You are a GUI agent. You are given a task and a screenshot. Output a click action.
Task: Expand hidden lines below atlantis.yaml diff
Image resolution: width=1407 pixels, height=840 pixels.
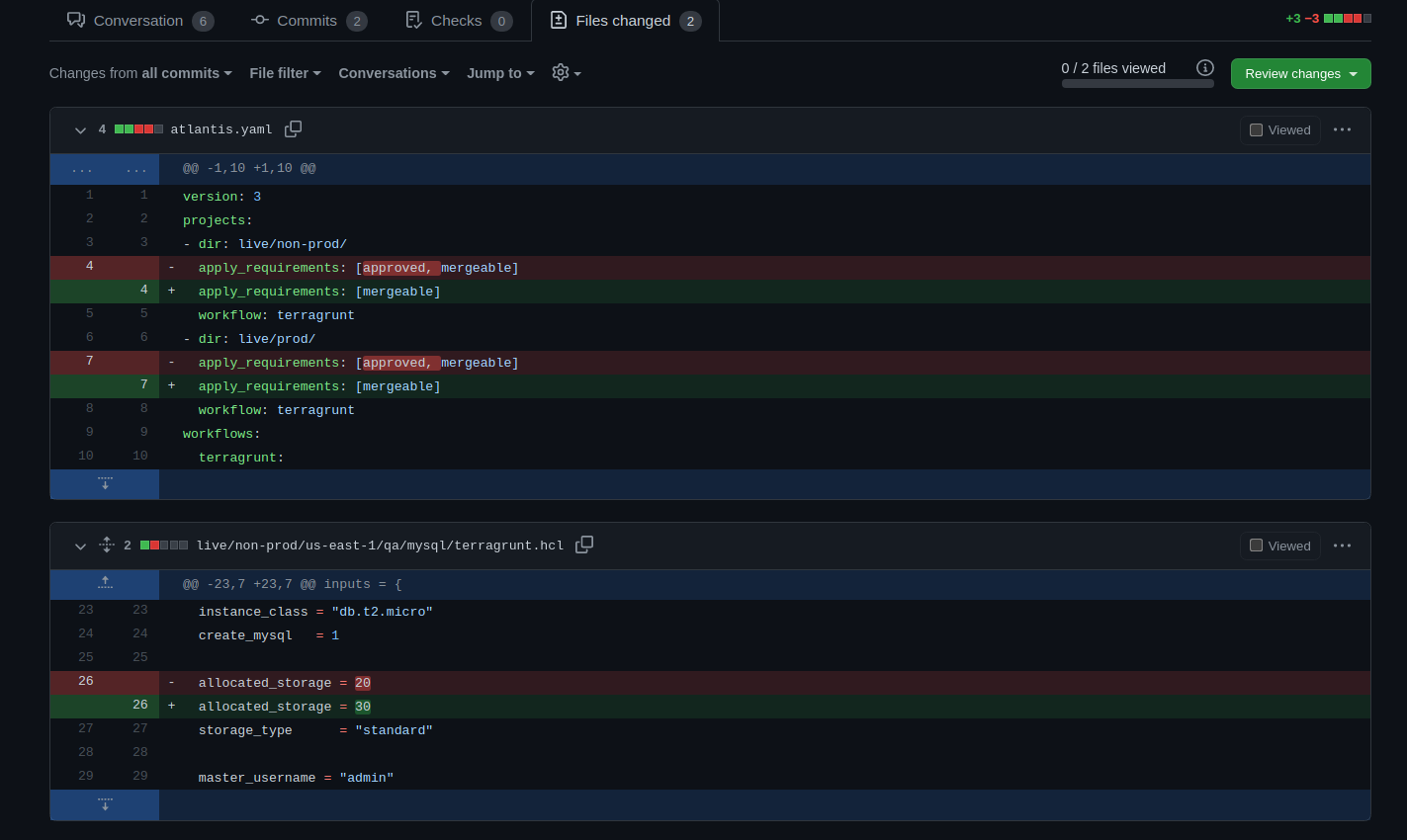pos(104,483)
